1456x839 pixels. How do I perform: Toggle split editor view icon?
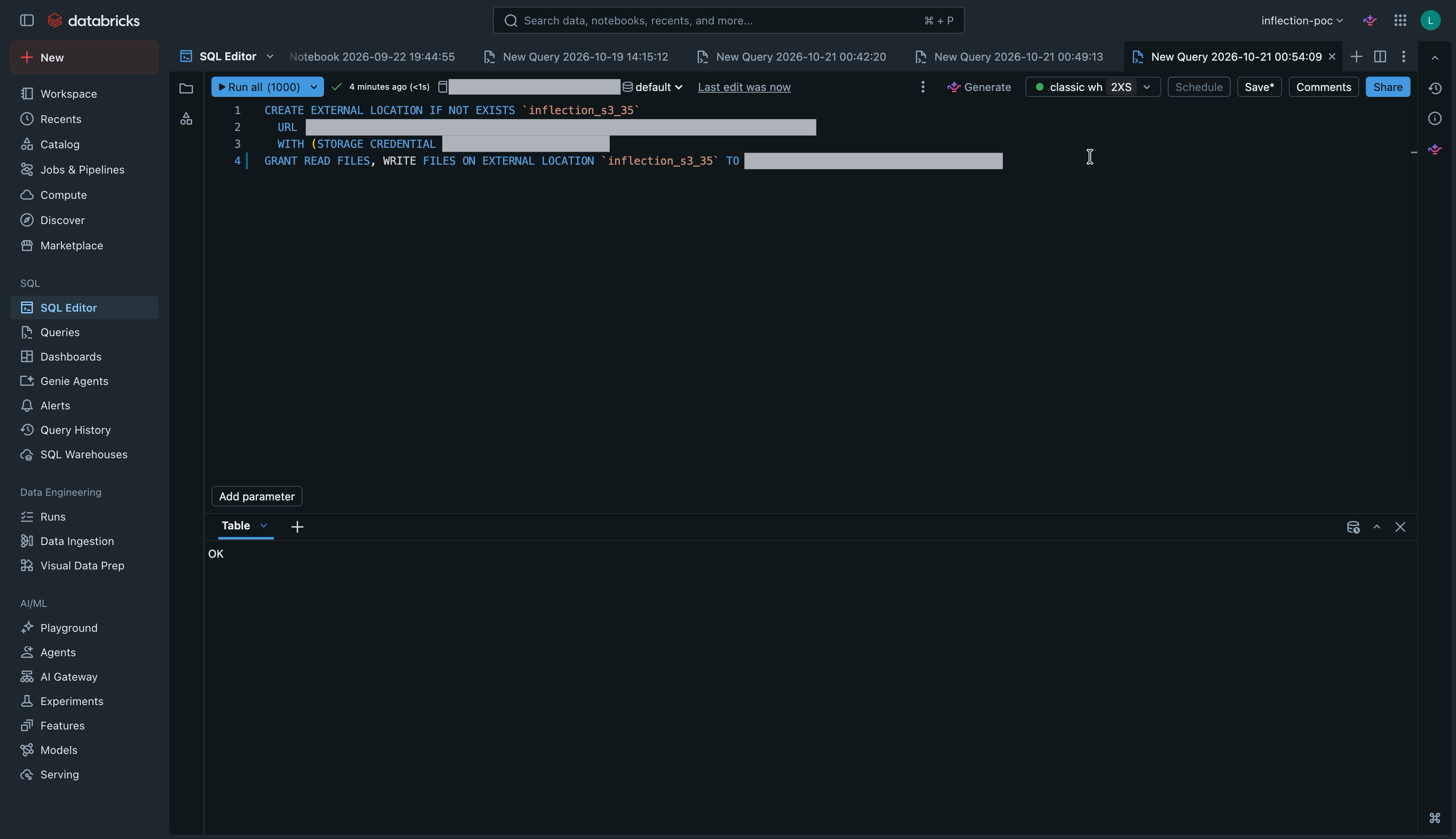pos(1380,56)
